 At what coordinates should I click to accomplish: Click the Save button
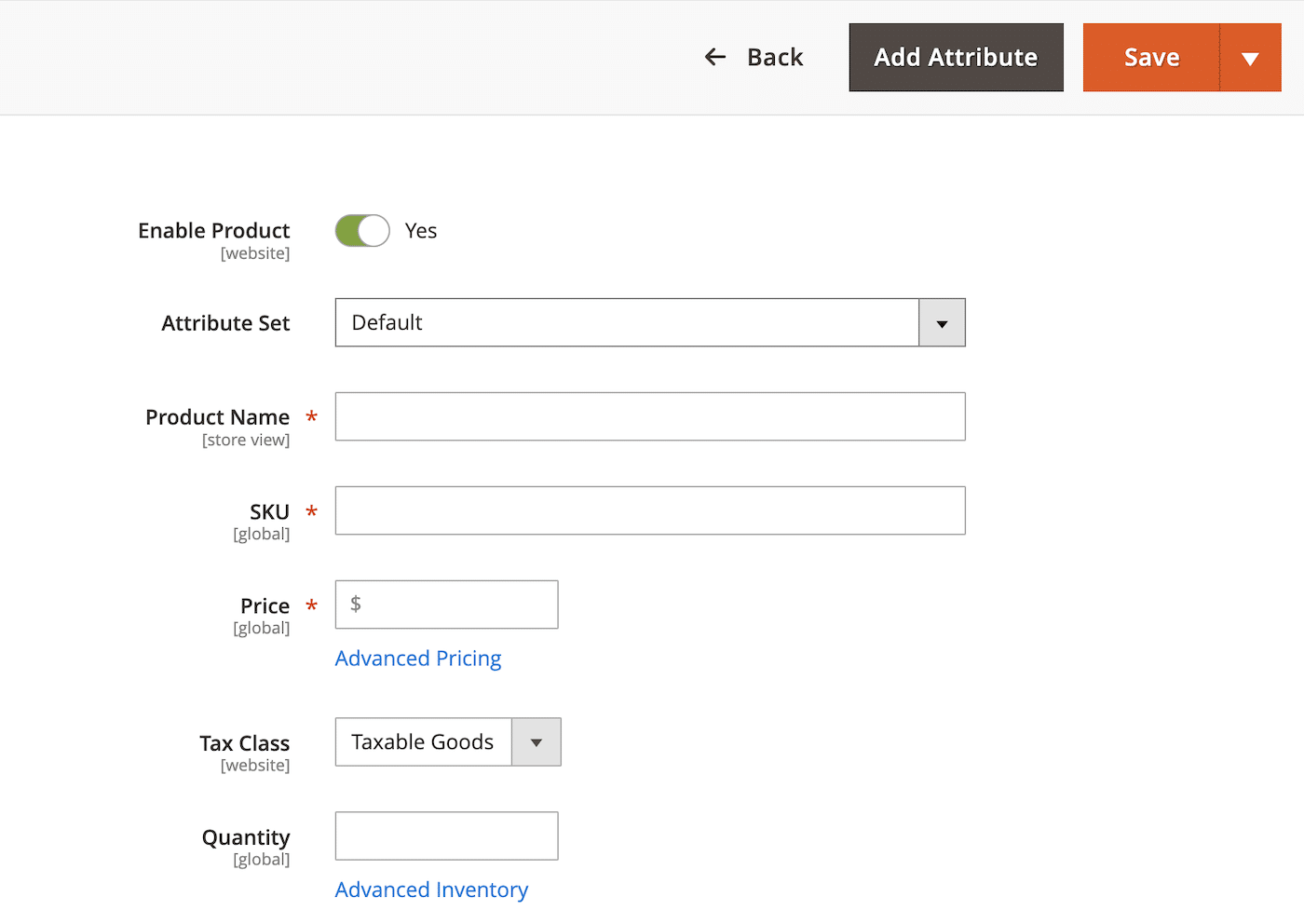coord(1151,57)
